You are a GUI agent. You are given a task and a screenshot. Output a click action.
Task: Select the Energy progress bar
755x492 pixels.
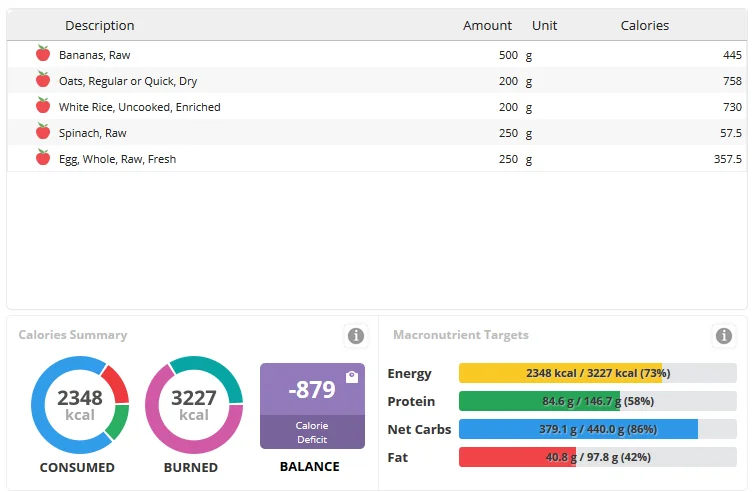coord(597,373)
